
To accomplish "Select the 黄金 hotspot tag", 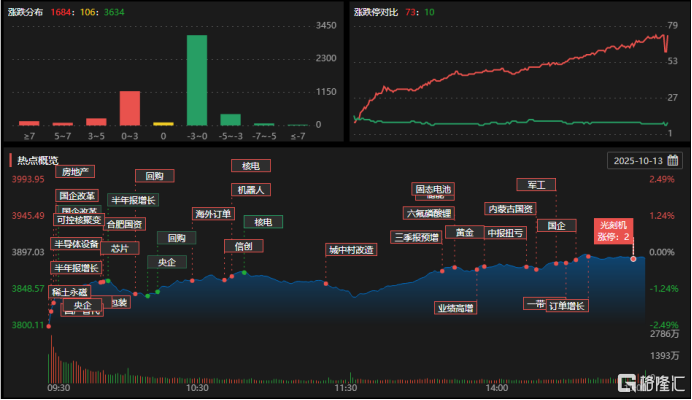I will 464,232.
